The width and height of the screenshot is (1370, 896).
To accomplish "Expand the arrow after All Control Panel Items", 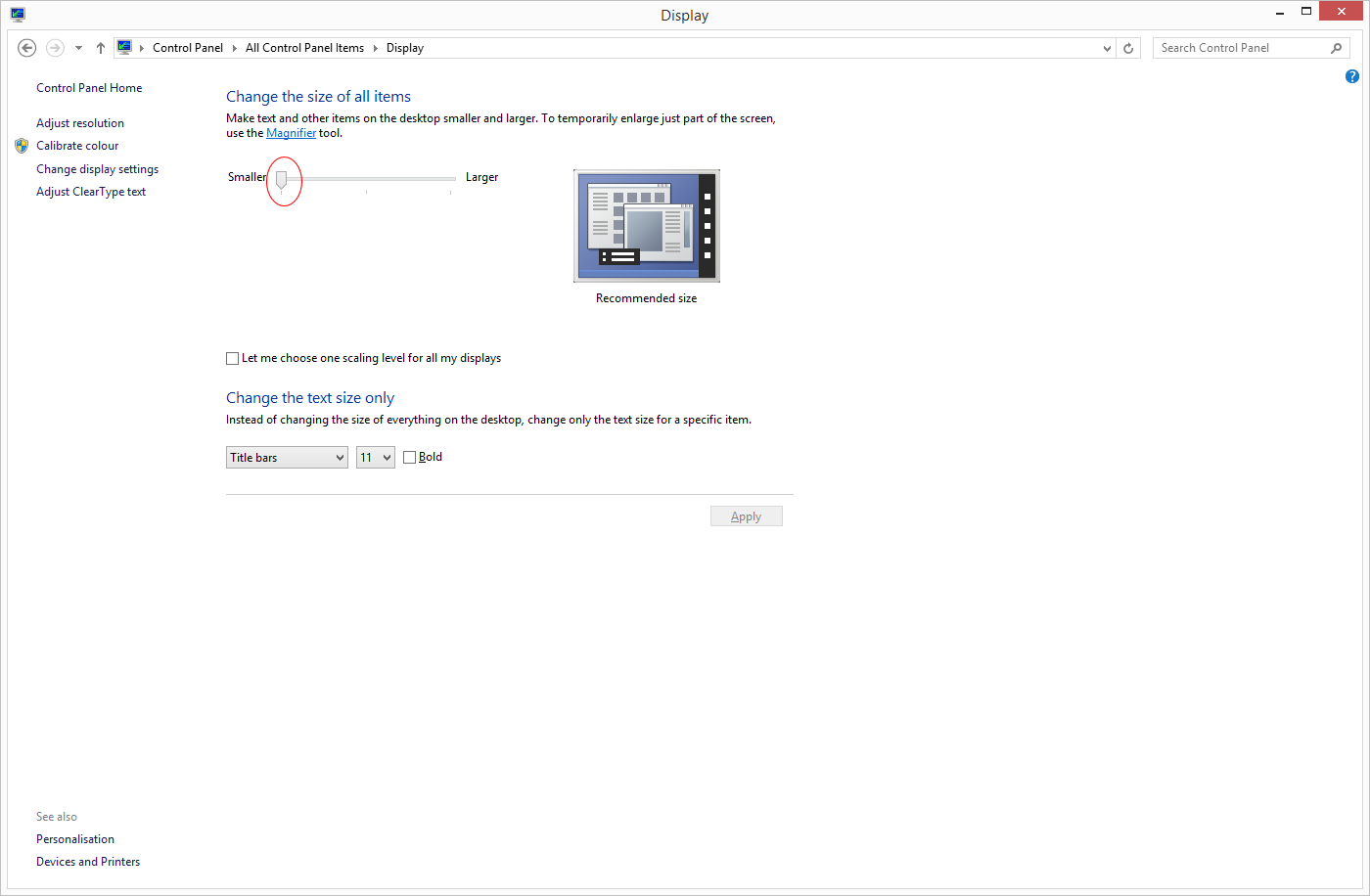I will coord(375,48).
